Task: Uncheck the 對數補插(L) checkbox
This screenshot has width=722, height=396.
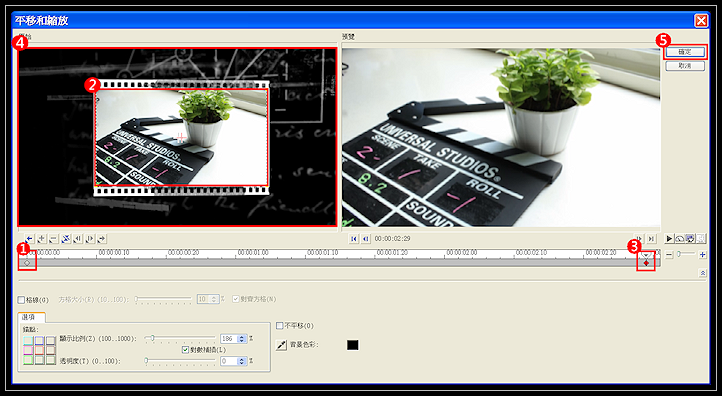Action: [186, 350]
